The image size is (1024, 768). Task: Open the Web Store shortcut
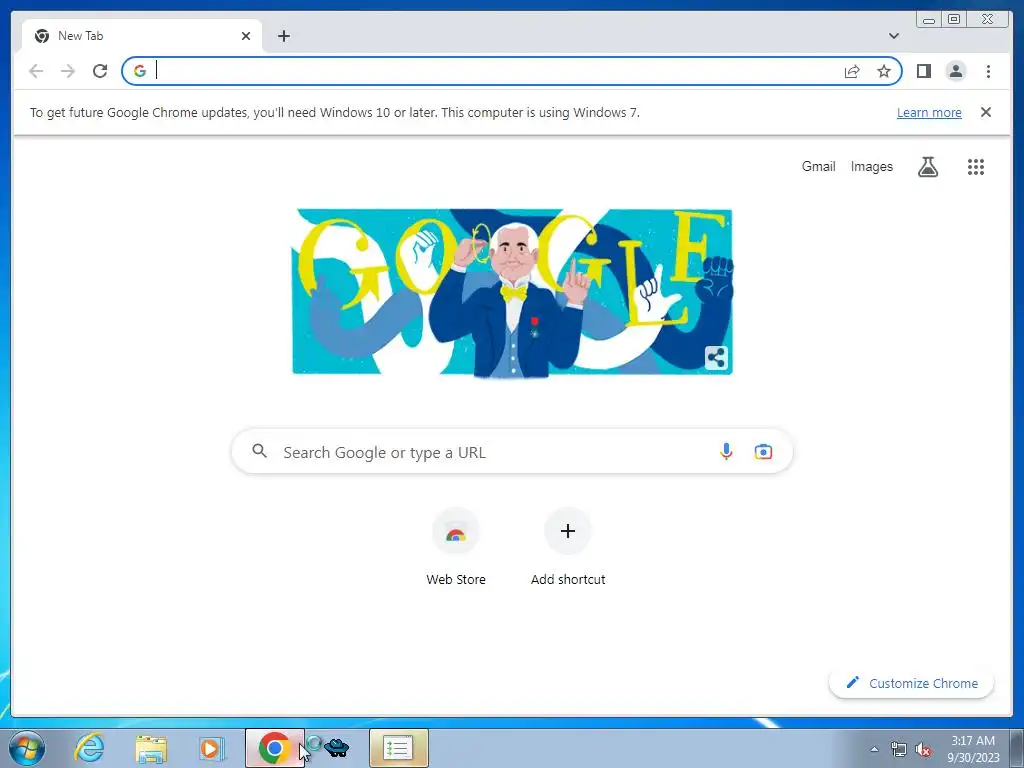click(x=456, y=547)
